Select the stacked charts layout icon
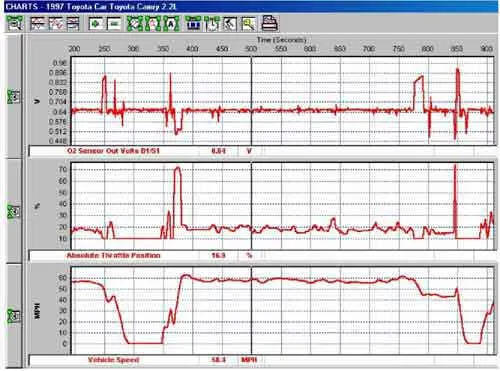Image resolution: width=500 pixels, height=371 pixels. tap(73, 24)
